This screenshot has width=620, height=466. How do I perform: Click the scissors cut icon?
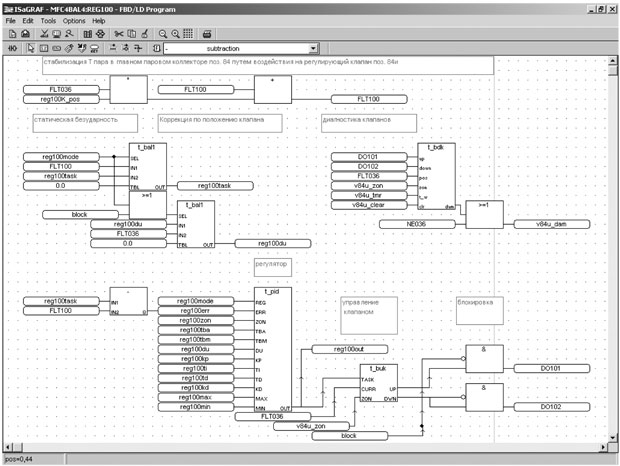click(119, 34)
